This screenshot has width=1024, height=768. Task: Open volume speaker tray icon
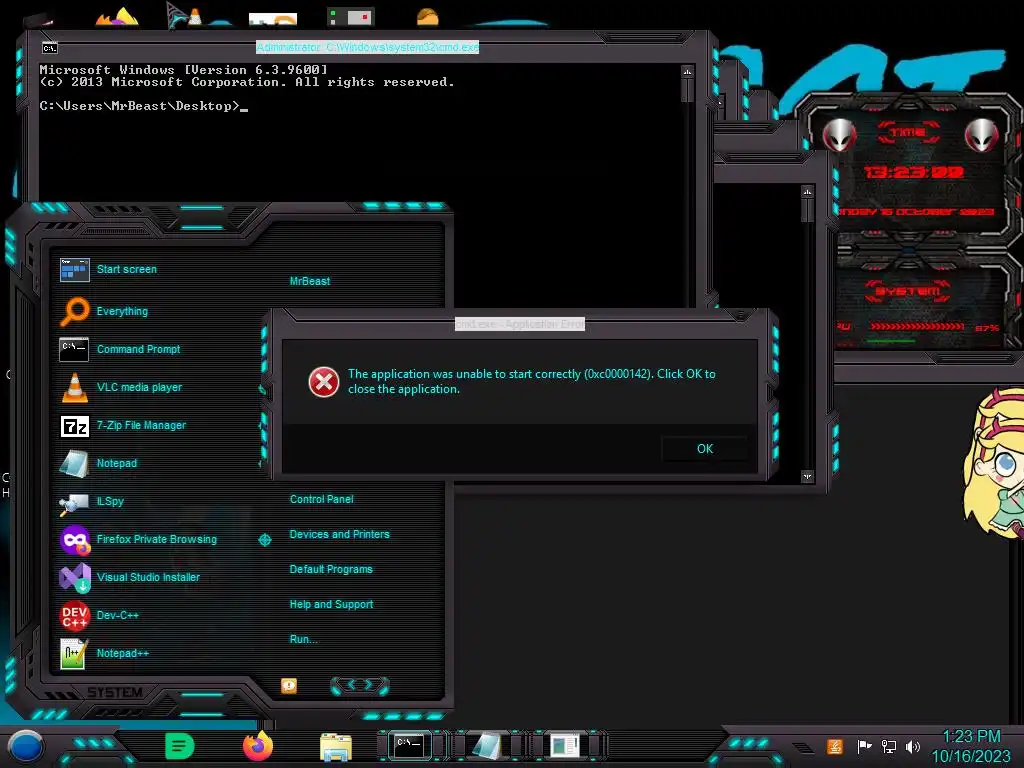point(912,746)
